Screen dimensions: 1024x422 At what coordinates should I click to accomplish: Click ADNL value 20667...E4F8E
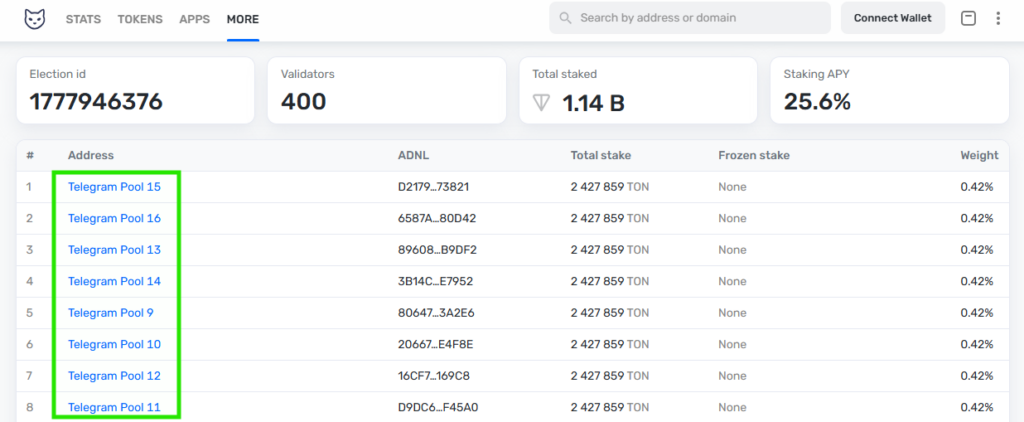(436, 344)
